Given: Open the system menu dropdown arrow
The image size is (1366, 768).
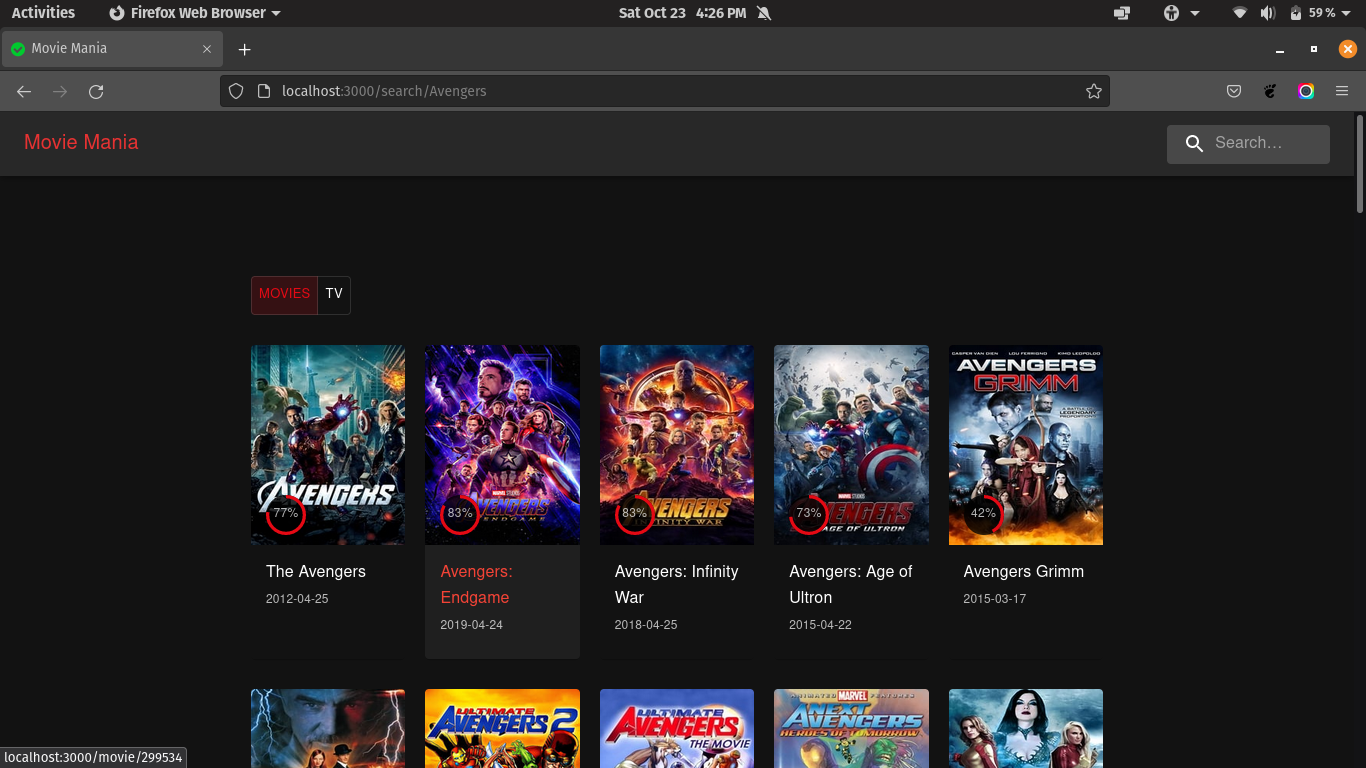Looking at the screenshot, I should pos(1348,13).
